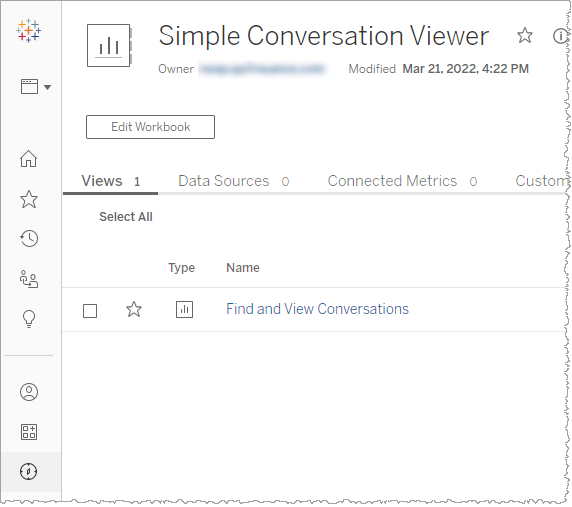Sort by the Name column header

tap(243, 268)
